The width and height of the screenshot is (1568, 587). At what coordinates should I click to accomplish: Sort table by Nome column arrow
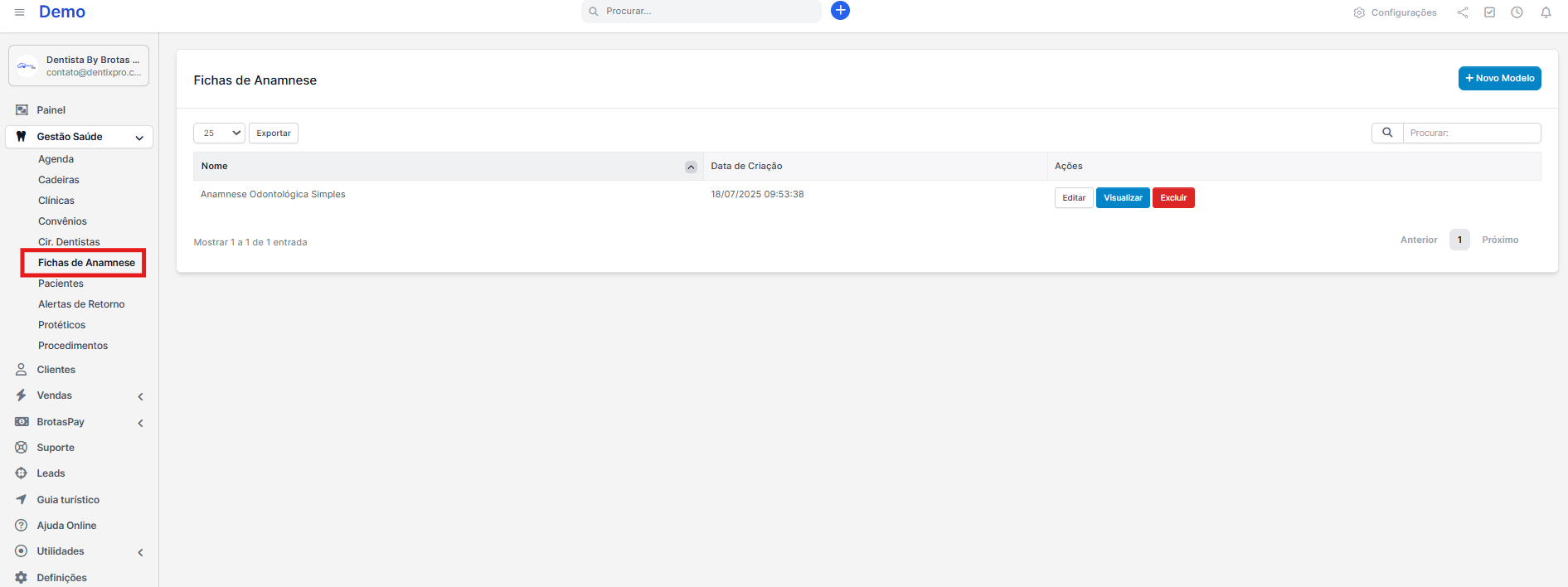(x=691, y=167)
